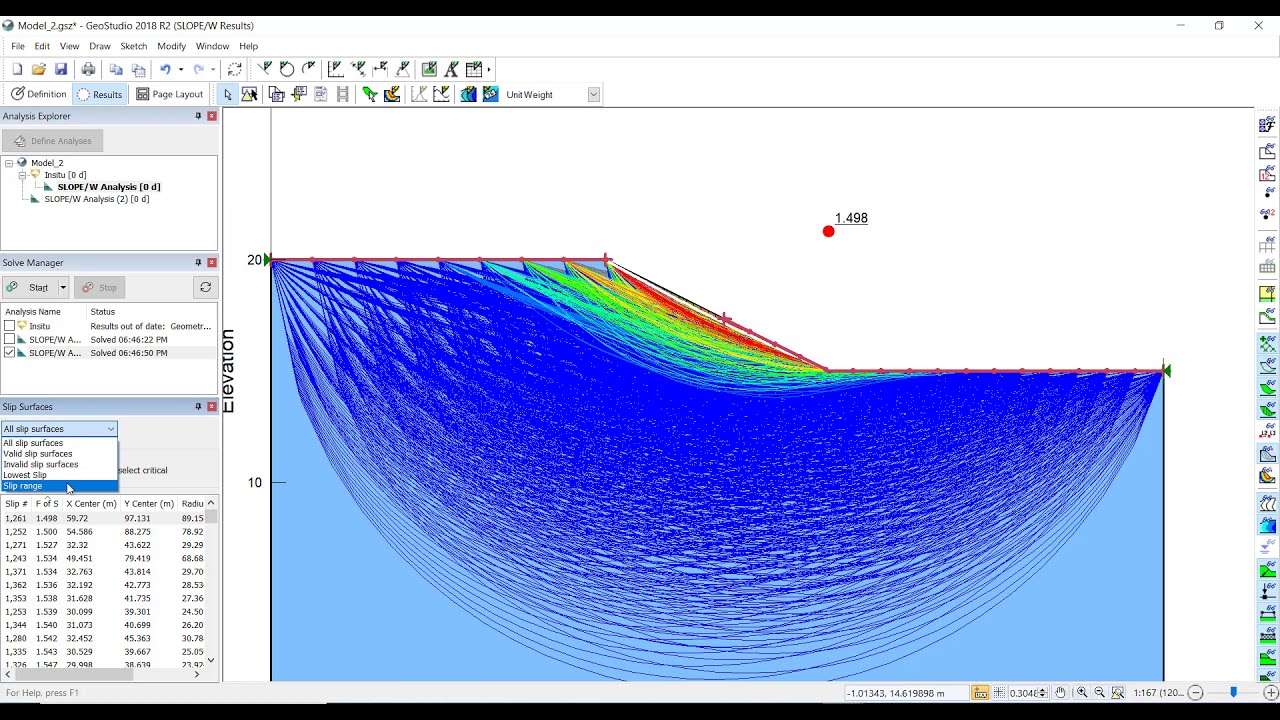Open the Sketch menu
Viewport: 1280px width, 720px height.
[x=134, y=46]
